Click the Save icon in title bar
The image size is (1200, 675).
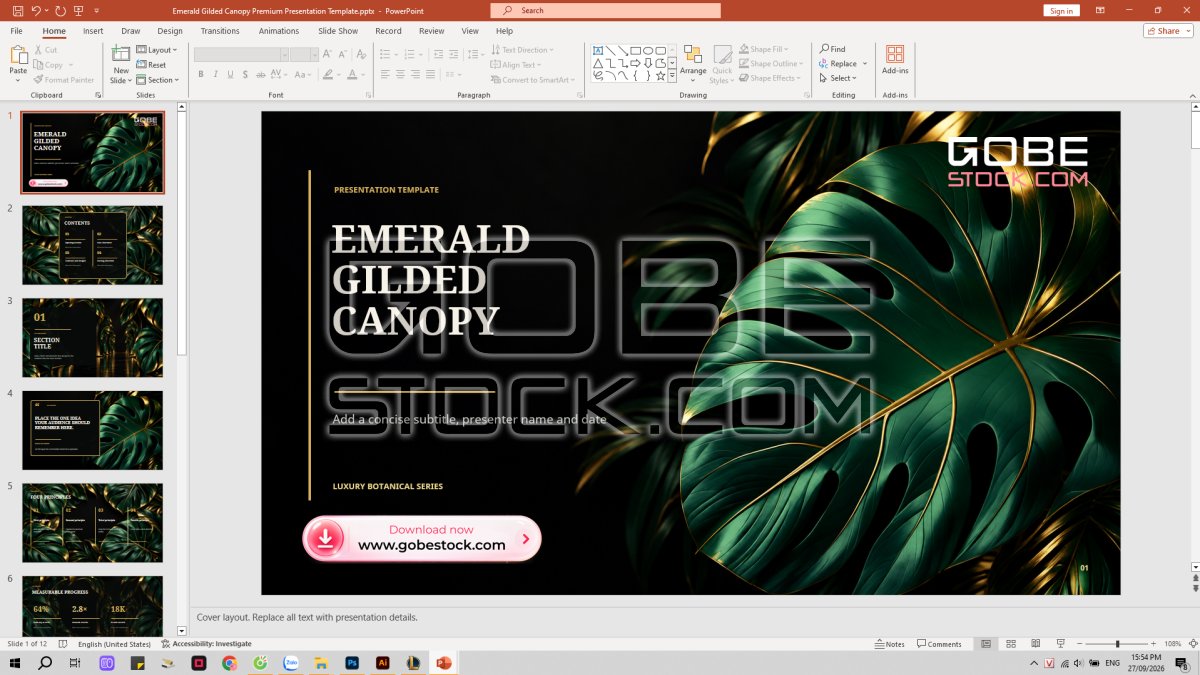(x=17, y=10)
